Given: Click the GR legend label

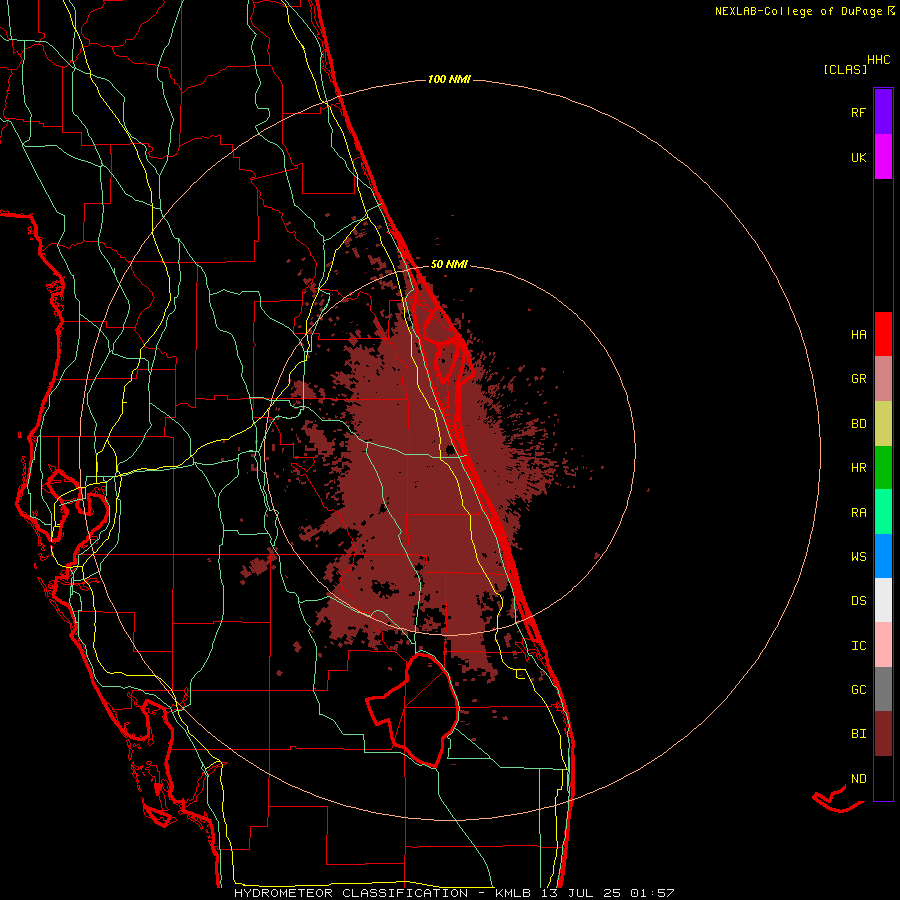Looking at the screenshot, I should coord(858,379).
